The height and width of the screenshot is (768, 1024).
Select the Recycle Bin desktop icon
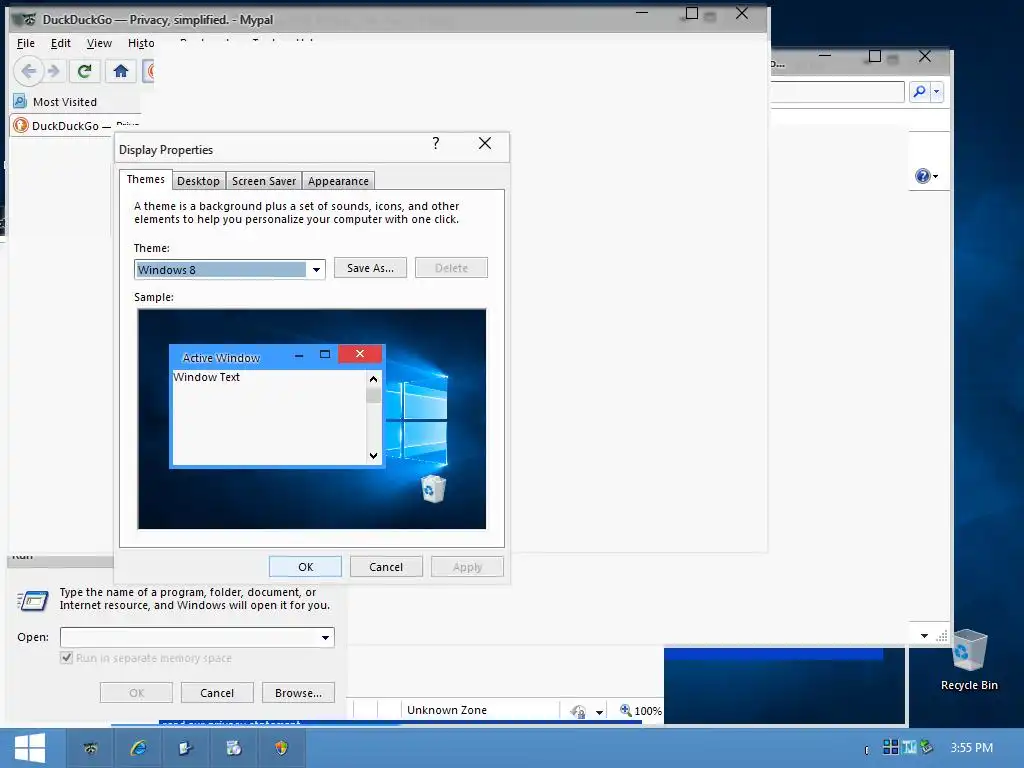click(x=969, y=660)
